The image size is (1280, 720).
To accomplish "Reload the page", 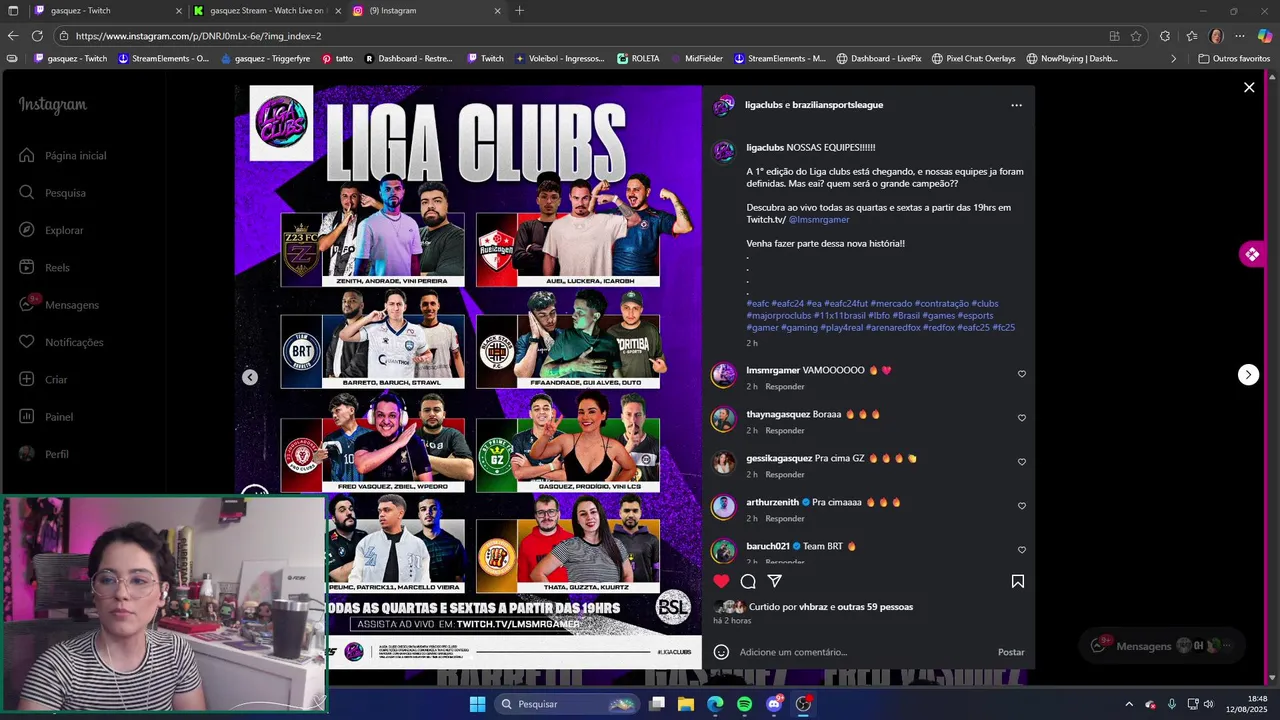I will 37,36.
